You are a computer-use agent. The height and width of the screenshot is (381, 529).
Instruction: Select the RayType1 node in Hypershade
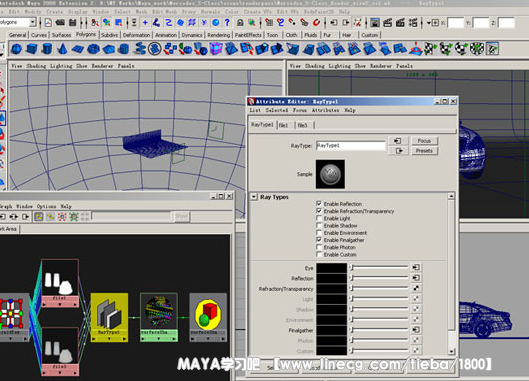click(x=109, y=317)
